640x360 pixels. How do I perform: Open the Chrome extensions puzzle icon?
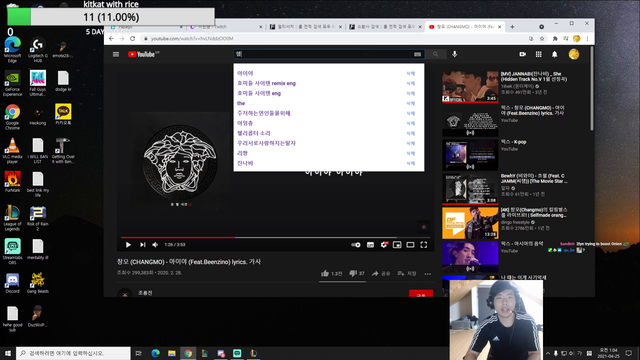[x=555, y=39]
